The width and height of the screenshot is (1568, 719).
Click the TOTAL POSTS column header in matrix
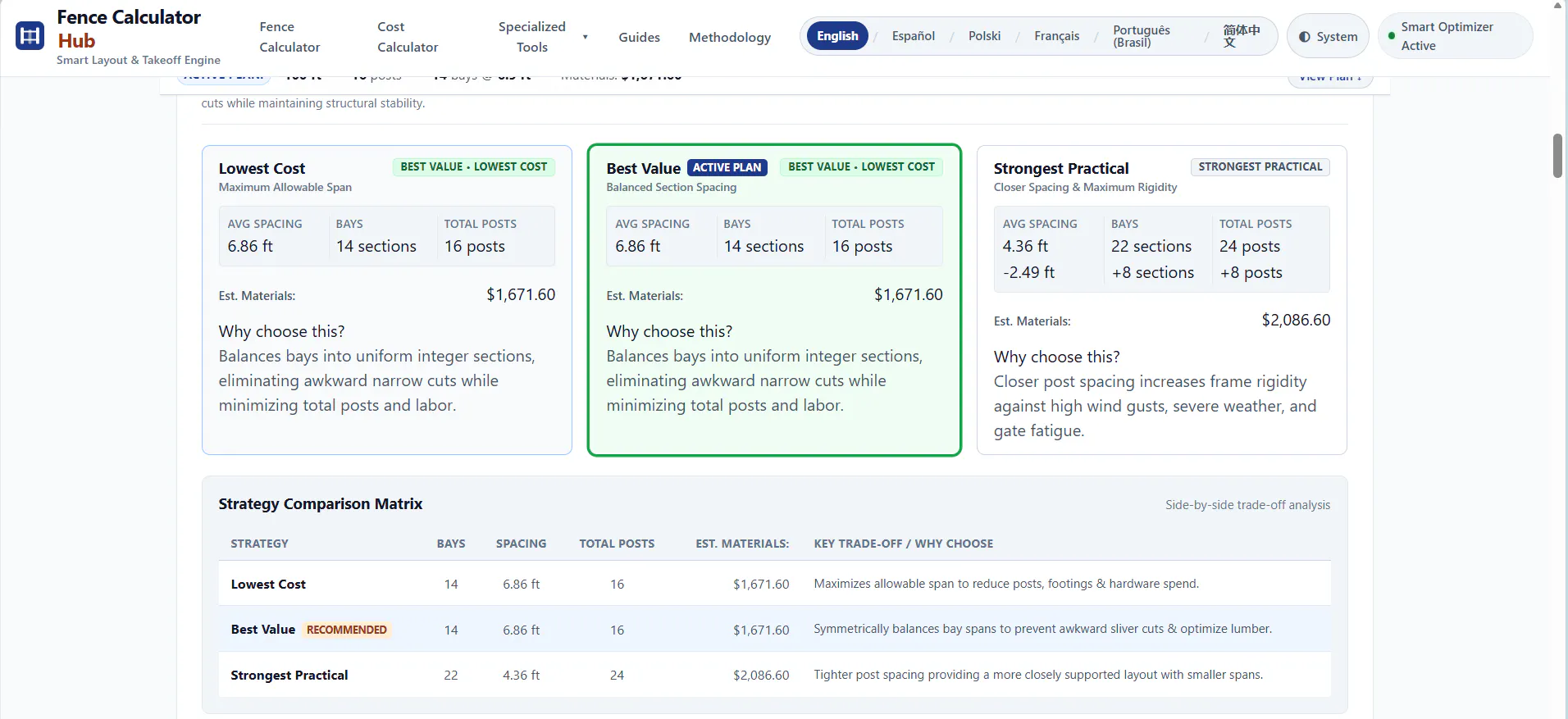tap(617, 544)
